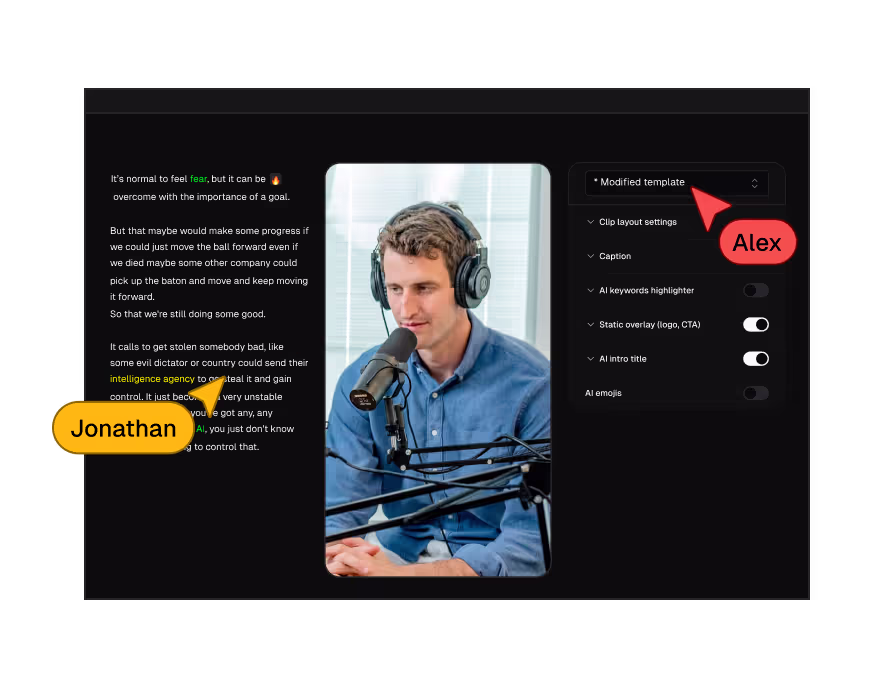Click the transcript paragraph starting "But that maybe"
894x688 pixels.
(x=209, y=263)
